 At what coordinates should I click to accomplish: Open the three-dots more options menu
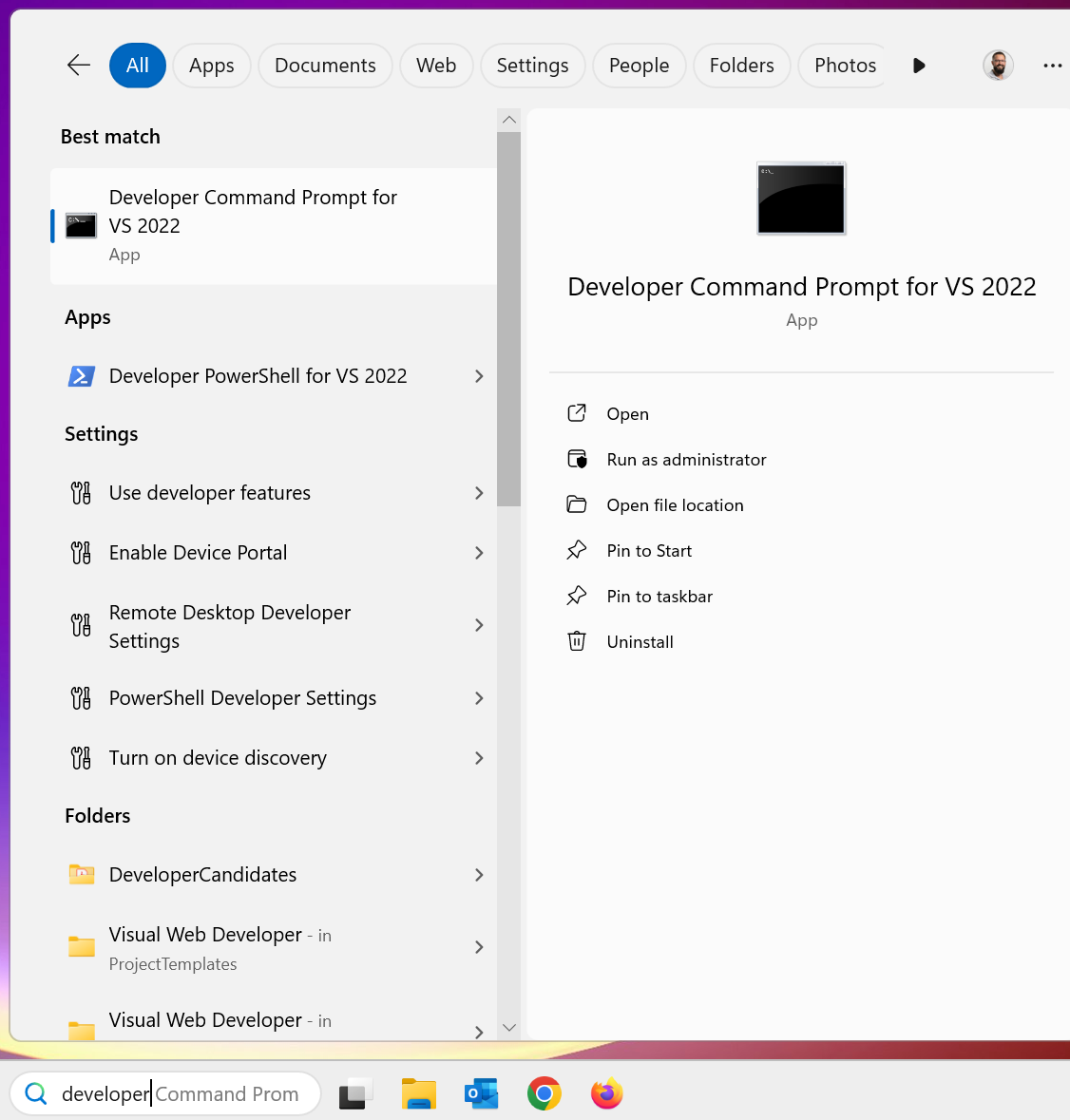pos(1052,66)
